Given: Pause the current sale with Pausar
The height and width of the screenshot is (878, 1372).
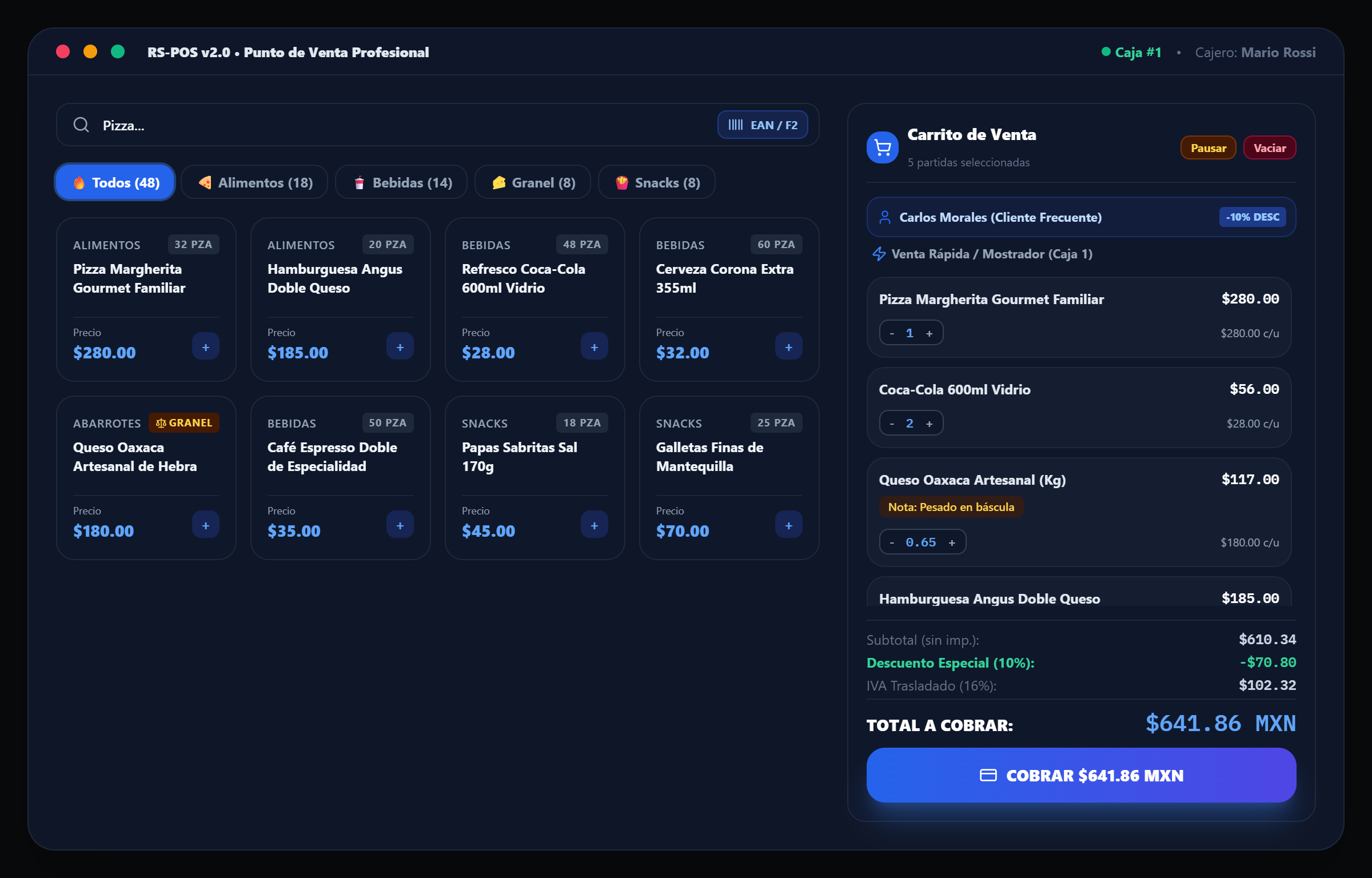Looking at the screenshot, I should click(x=1209, y=148).
